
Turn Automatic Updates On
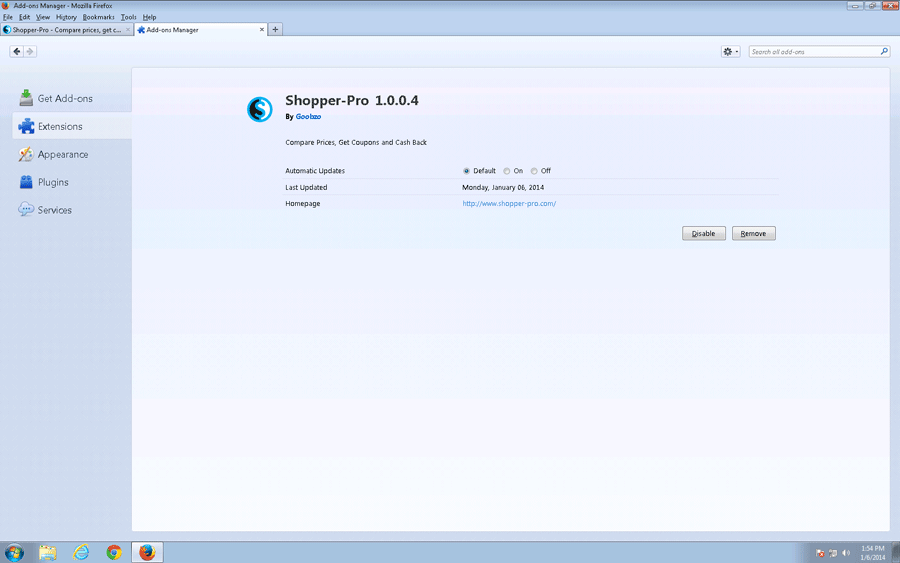(x=507, y=171)
